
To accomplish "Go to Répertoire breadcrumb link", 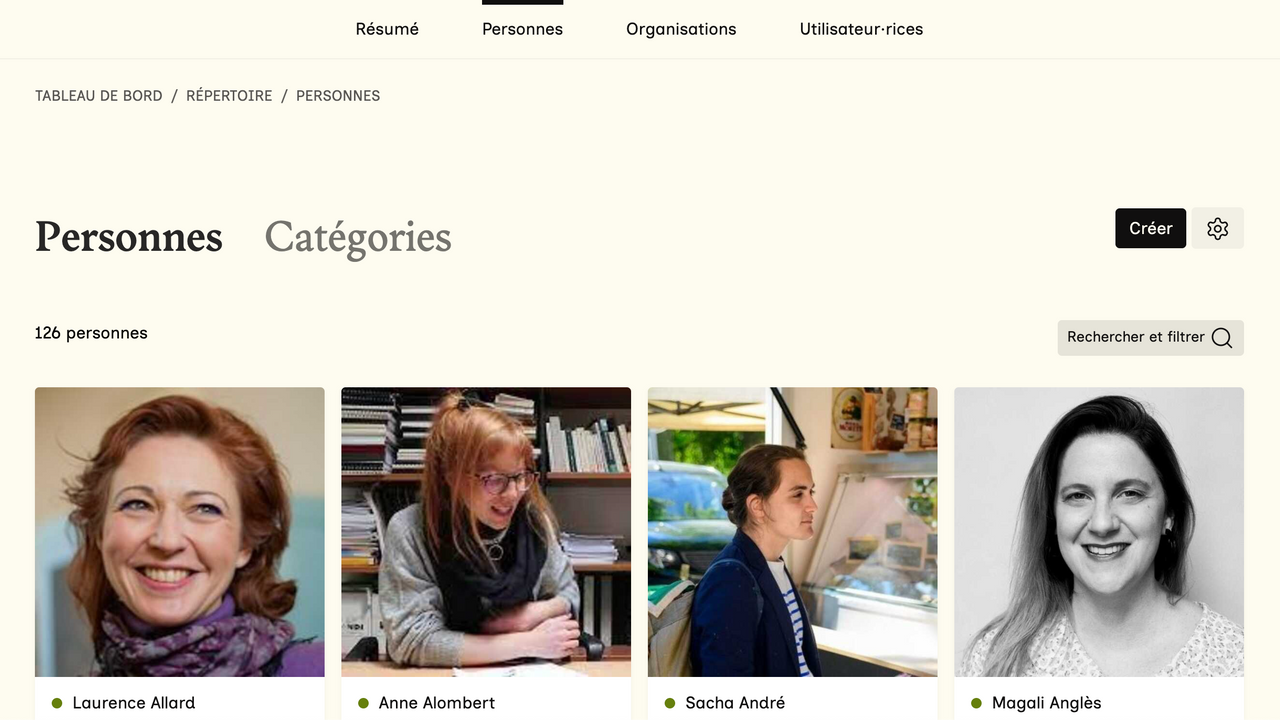I will tap(229, 96).
